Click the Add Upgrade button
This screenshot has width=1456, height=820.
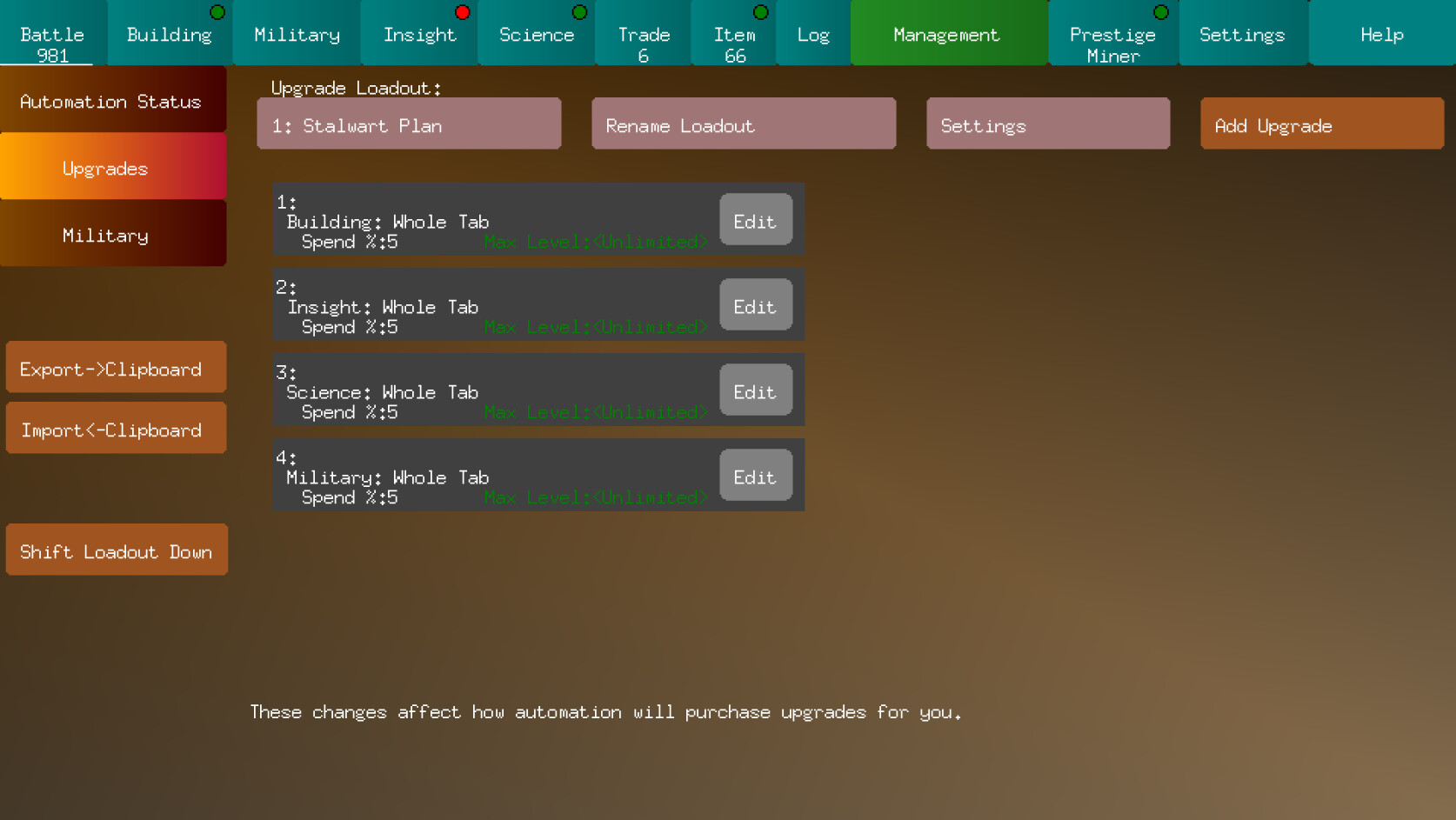click(x=1321, y=123)
